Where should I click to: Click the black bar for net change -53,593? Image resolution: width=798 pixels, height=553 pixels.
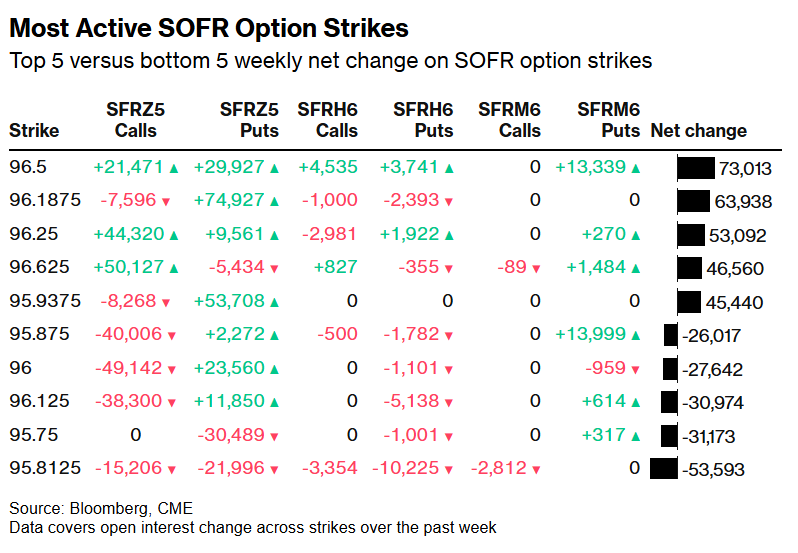tap(663, 469)
